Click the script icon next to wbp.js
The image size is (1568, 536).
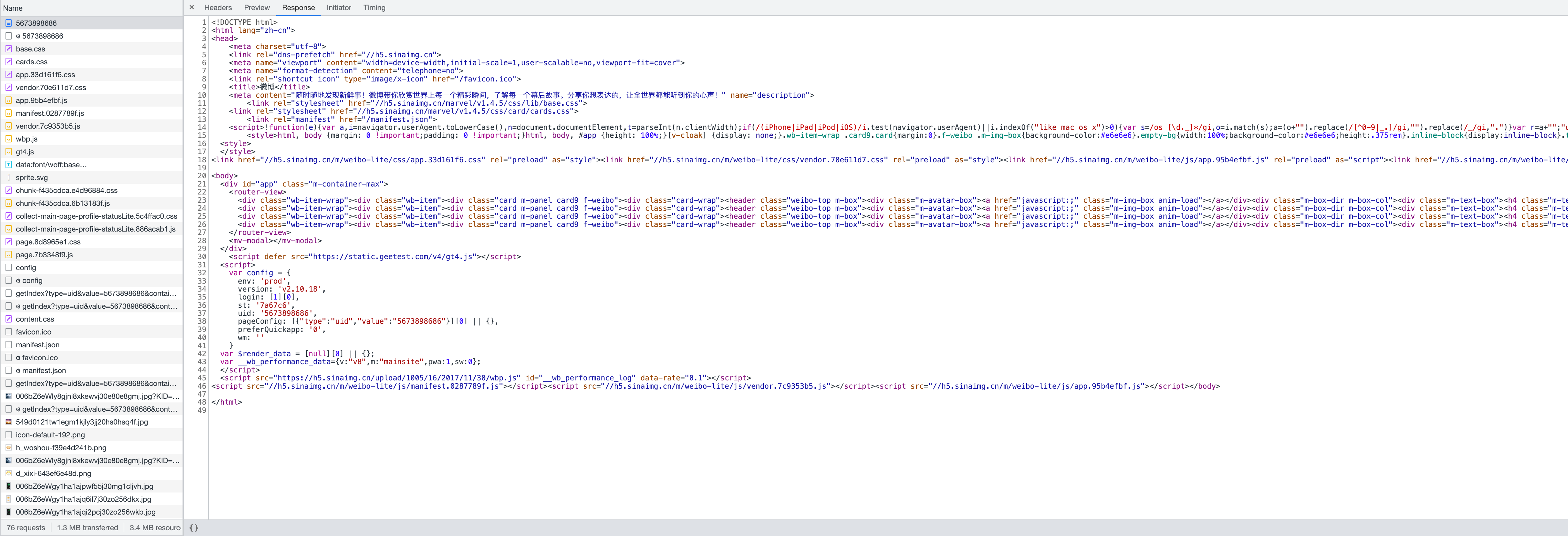point(9,139)
